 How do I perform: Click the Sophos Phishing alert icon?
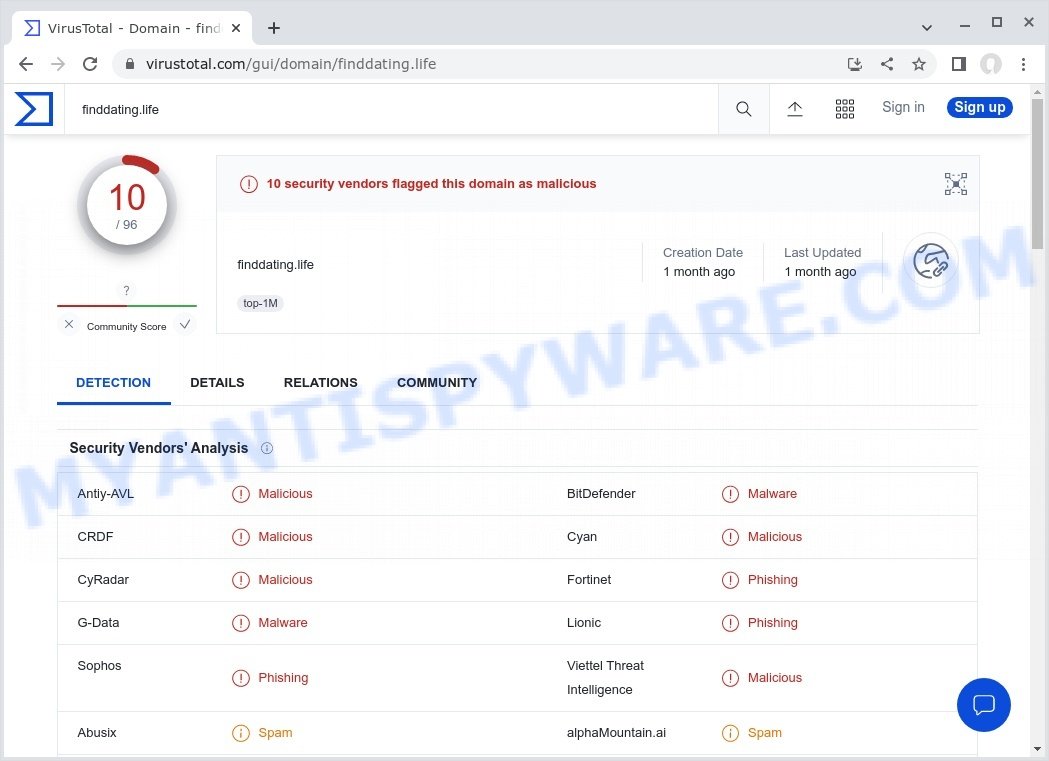[x=240, y=678]
